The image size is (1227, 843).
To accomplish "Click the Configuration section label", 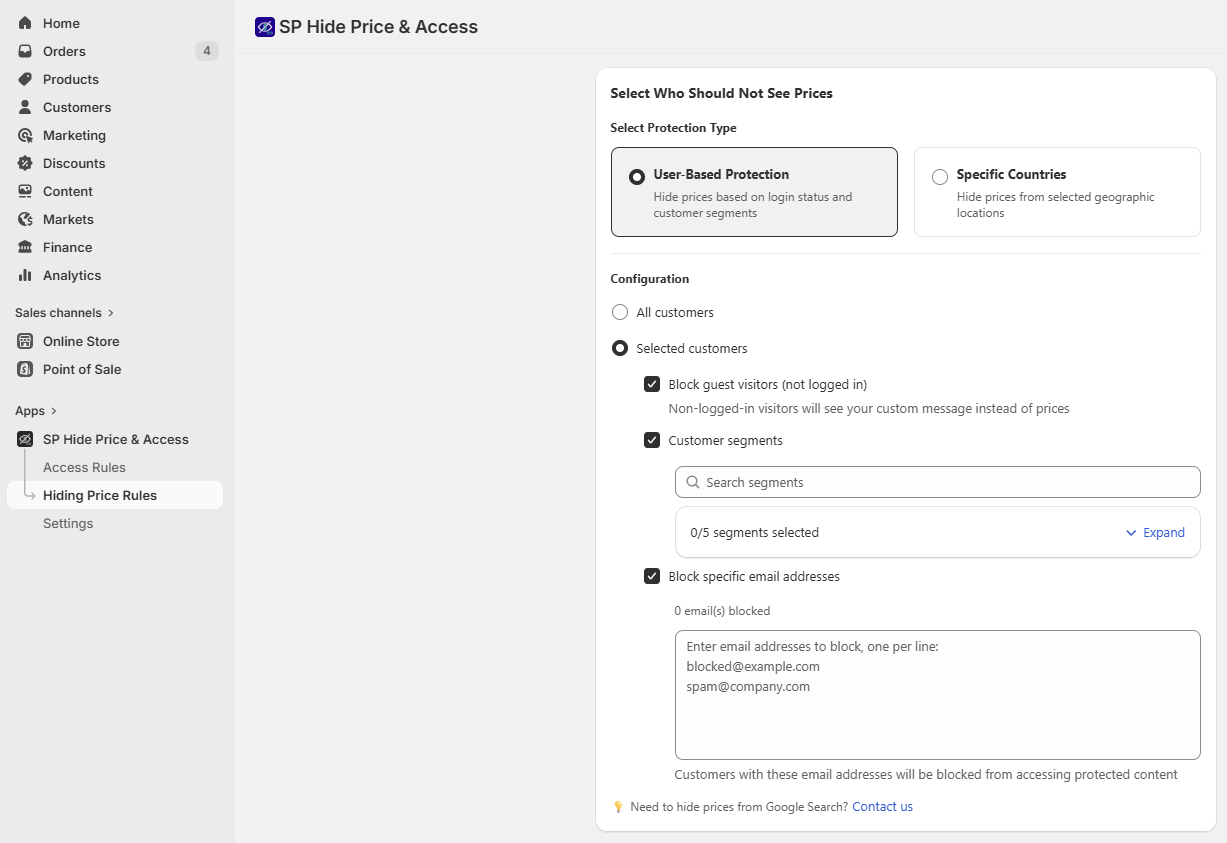I will pos(650,279).
